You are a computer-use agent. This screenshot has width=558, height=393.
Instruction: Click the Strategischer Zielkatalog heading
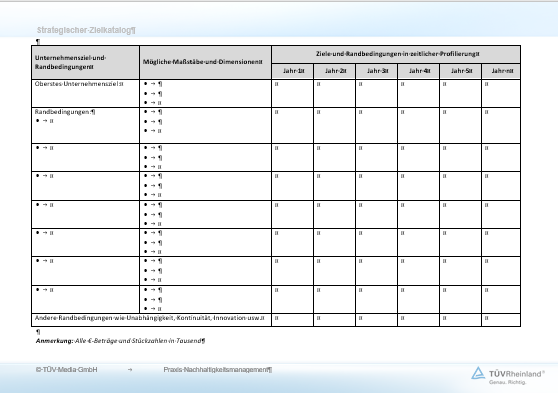(86, 30)
